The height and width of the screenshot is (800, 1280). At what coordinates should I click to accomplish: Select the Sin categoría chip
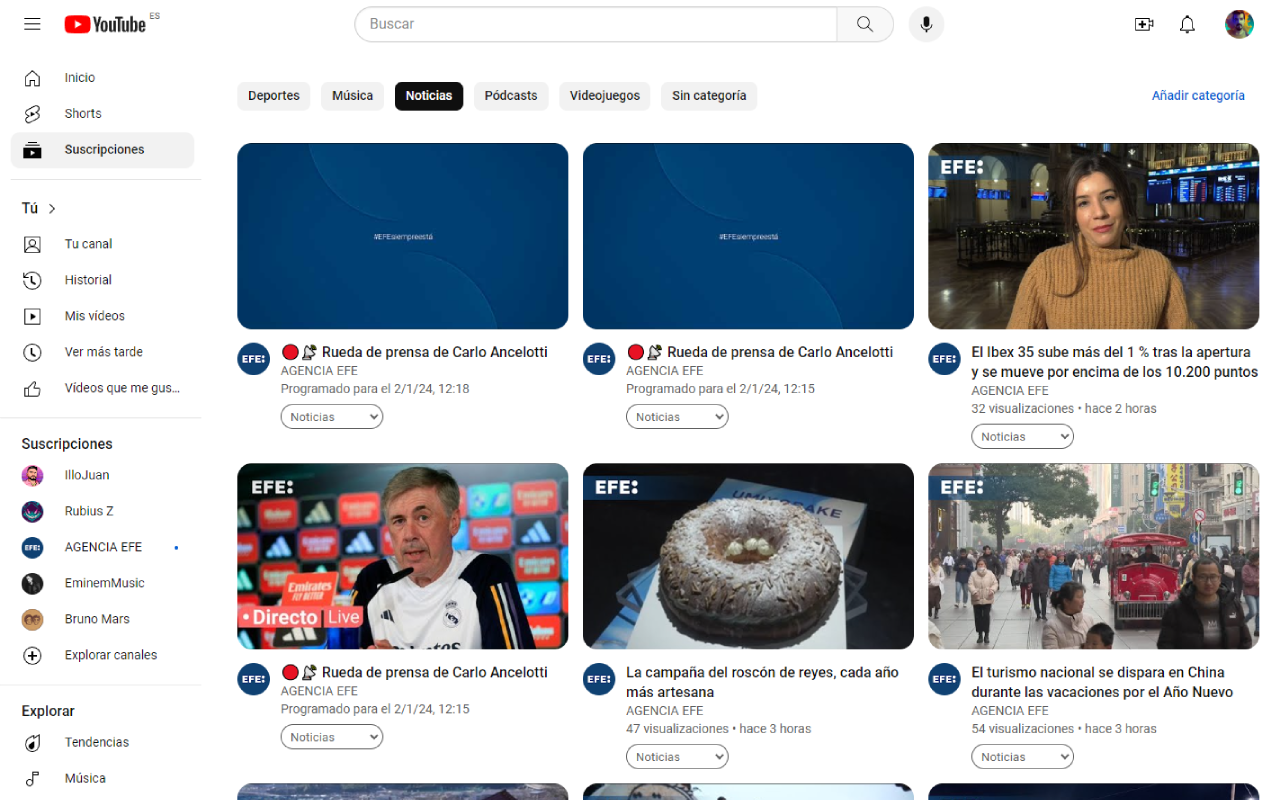point(709,96)
